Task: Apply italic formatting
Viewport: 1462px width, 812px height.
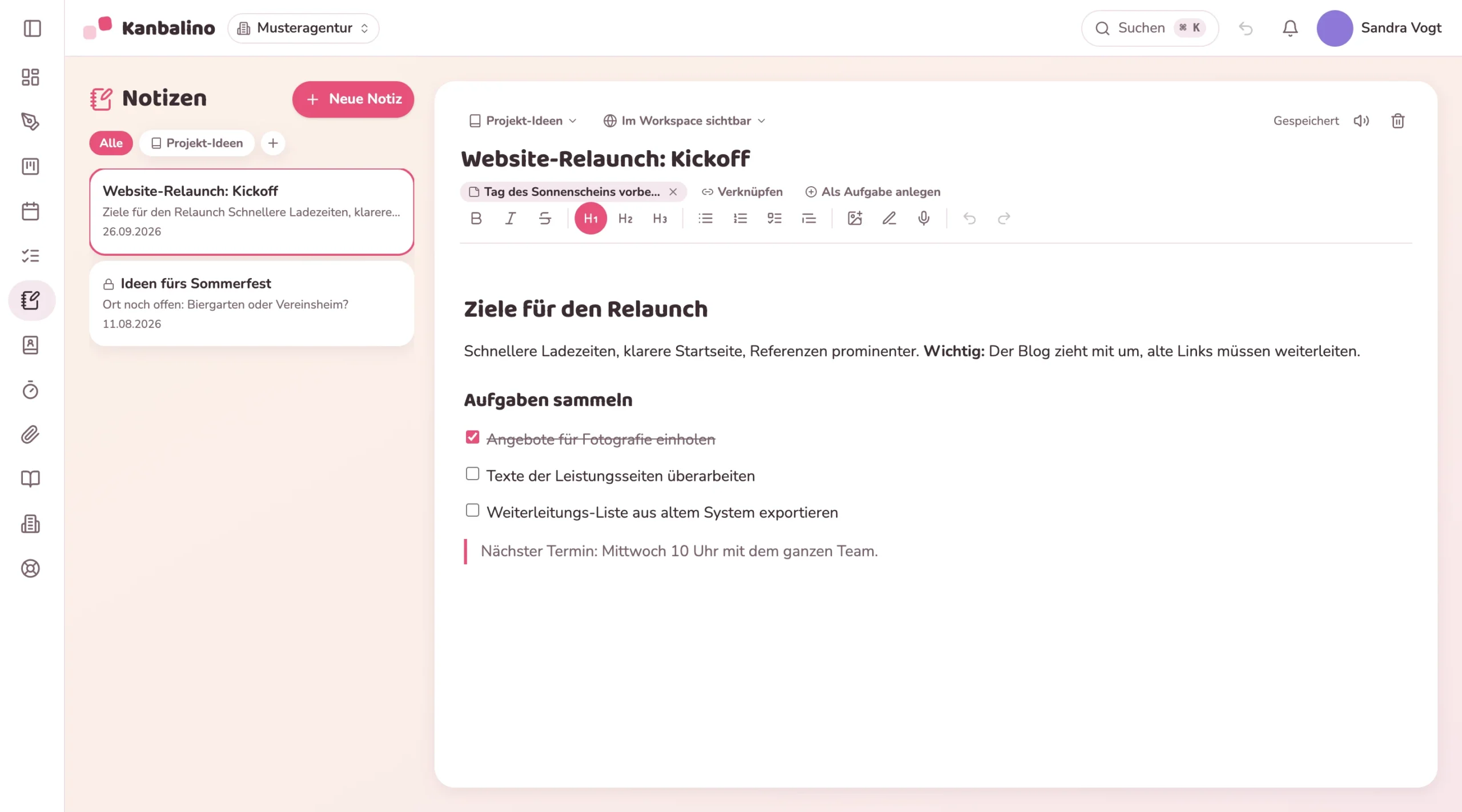Action: tap(510, 218)
